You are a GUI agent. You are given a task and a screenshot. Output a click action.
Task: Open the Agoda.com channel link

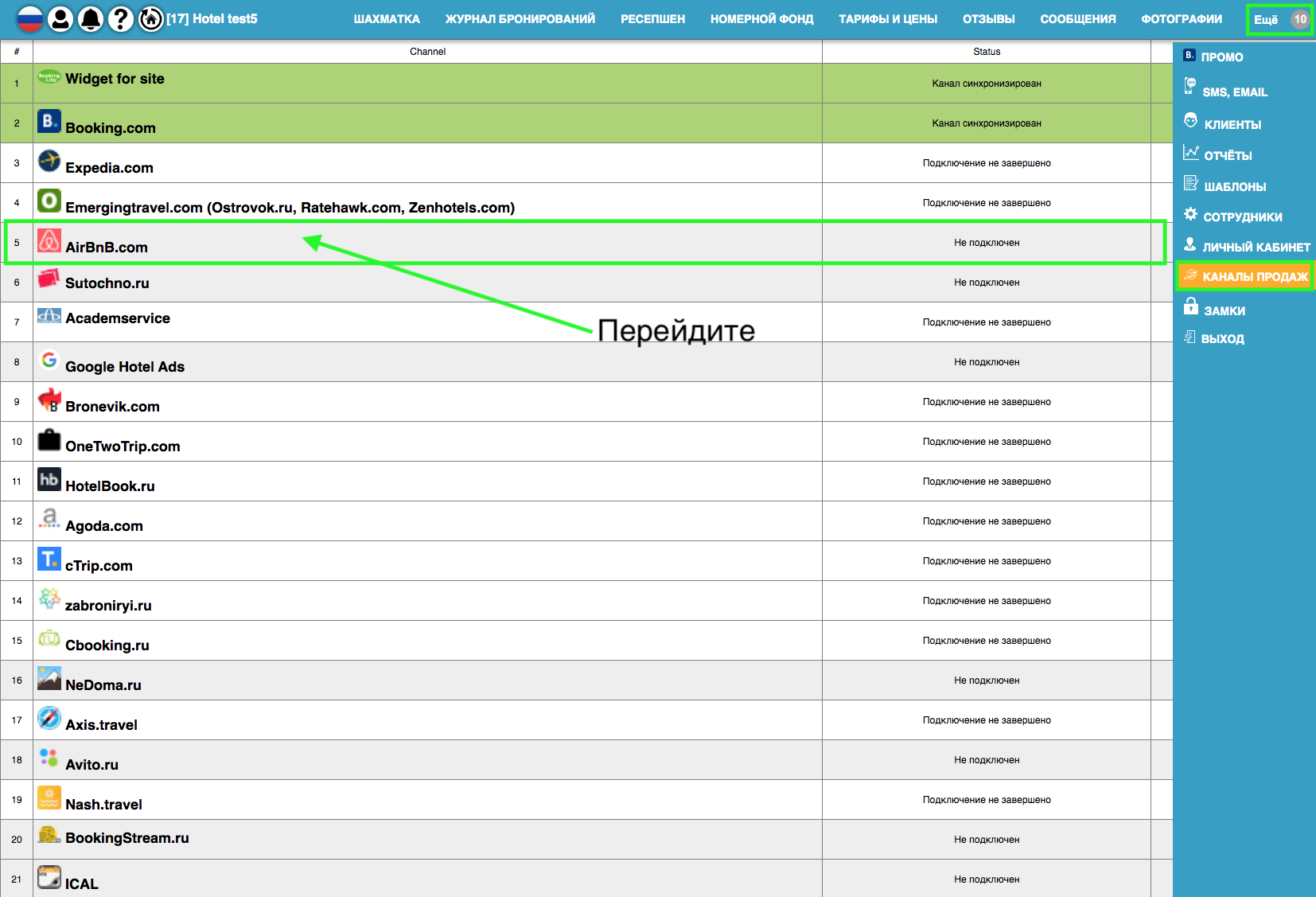104,526
